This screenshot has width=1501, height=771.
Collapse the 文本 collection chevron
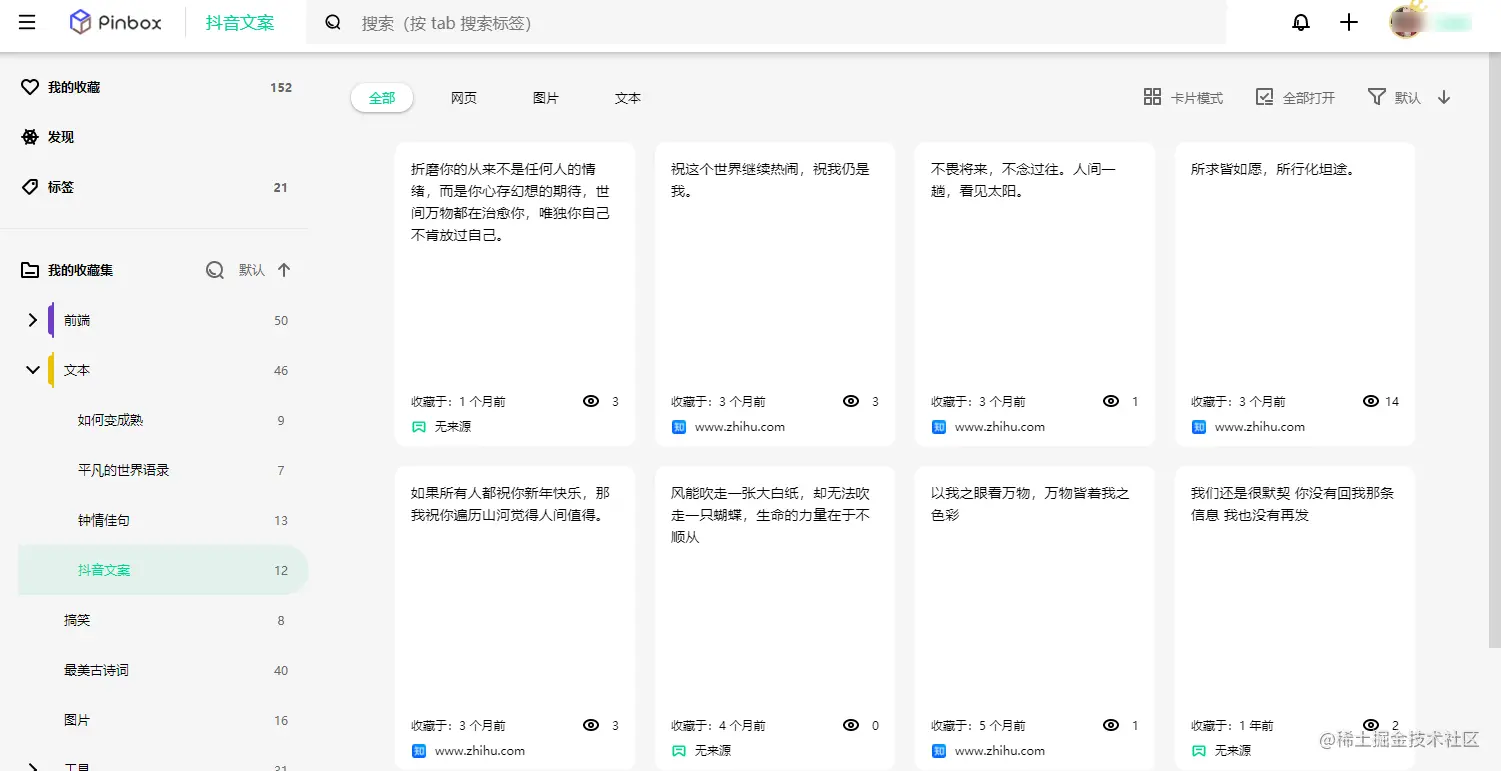pyautogui.click(x=32, y=370)
